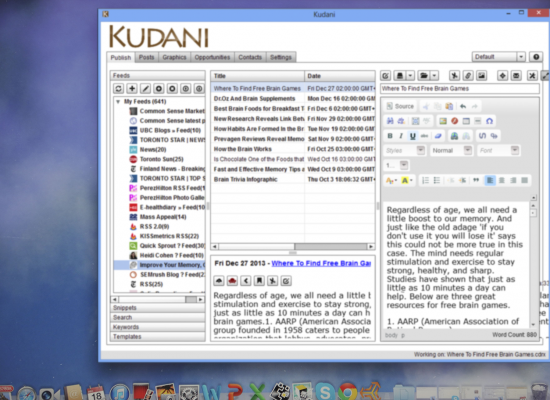The width and height of the screenshot is (550, 400).
Task: Open the text color picker
Action: coord(391,180)
